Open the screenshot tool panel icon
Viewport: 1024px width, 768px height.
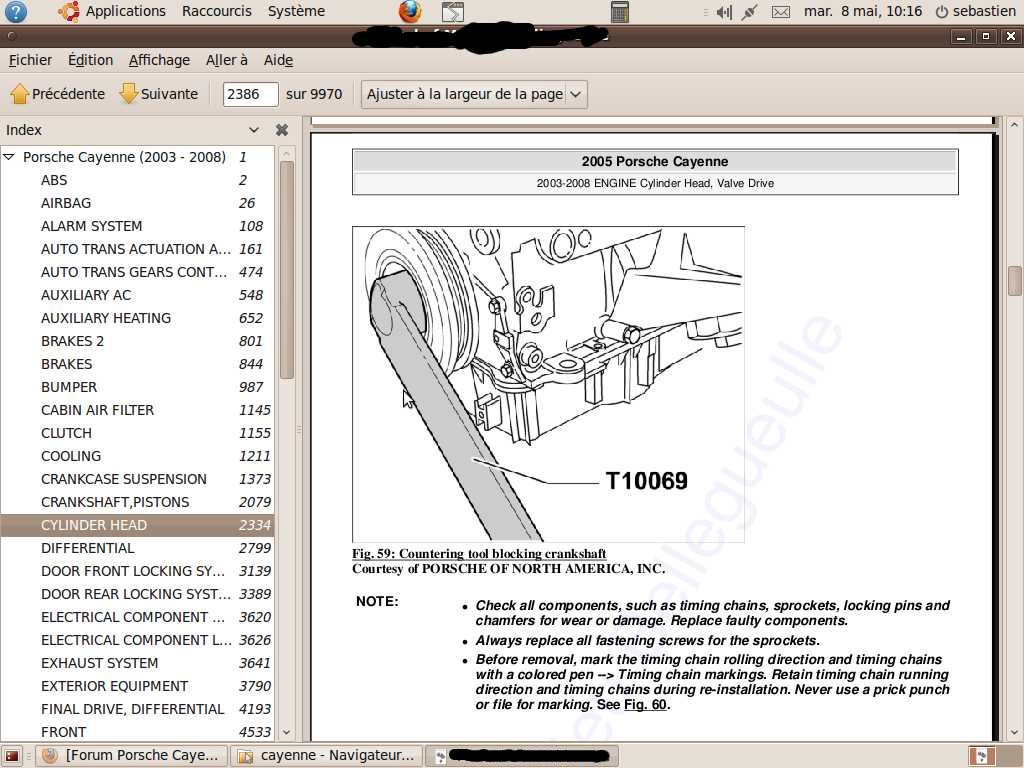[453, 12]
